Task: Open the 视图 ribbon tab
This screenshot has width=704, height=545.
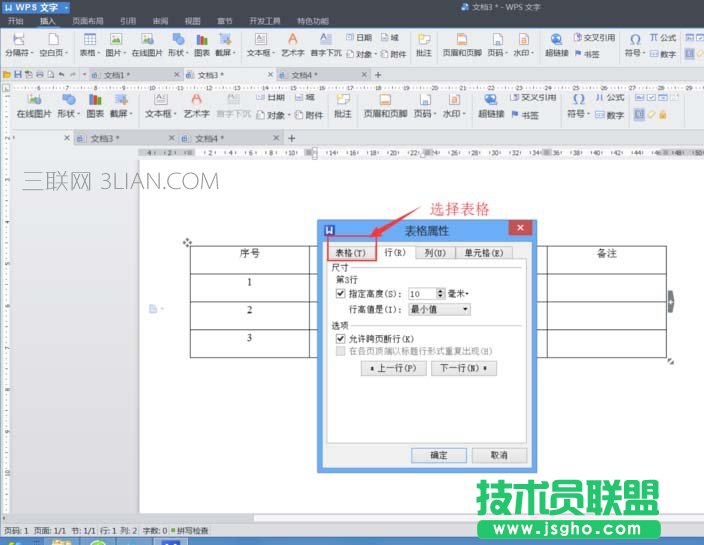Action: [192, 21]
